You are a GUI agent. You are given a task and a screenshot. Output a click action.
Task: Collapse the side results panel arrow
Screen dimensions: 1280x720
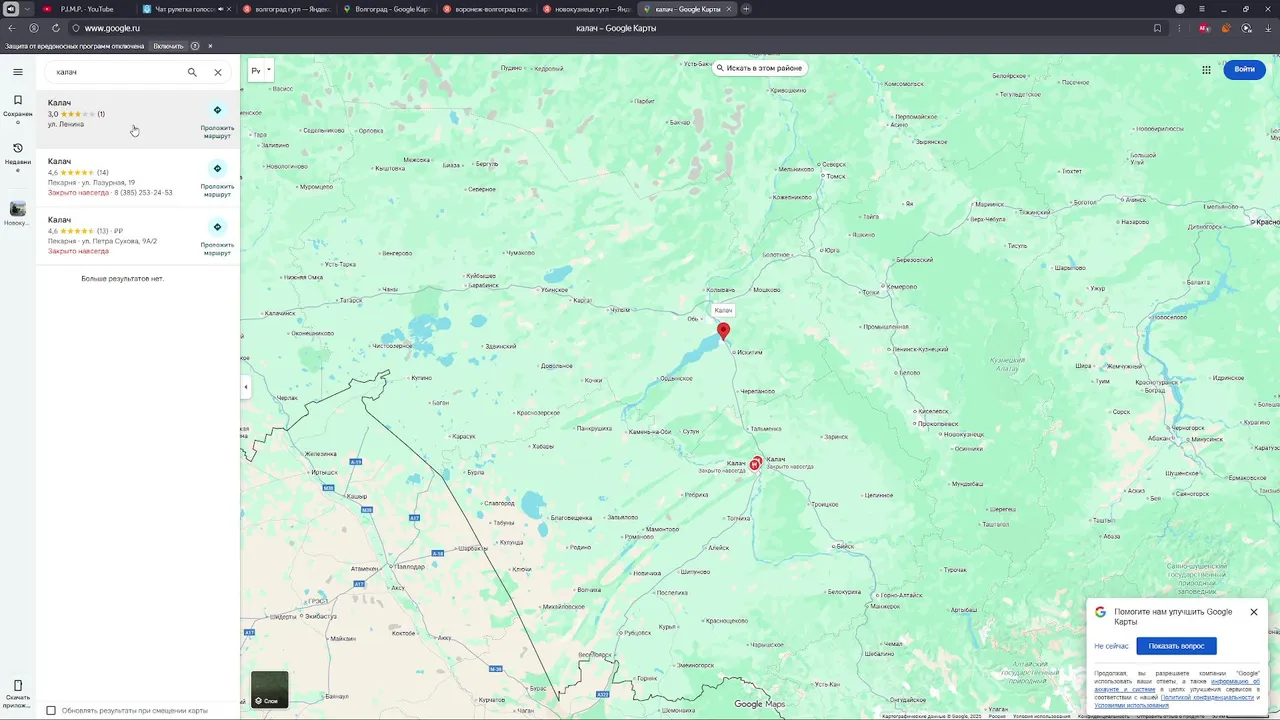245,387
